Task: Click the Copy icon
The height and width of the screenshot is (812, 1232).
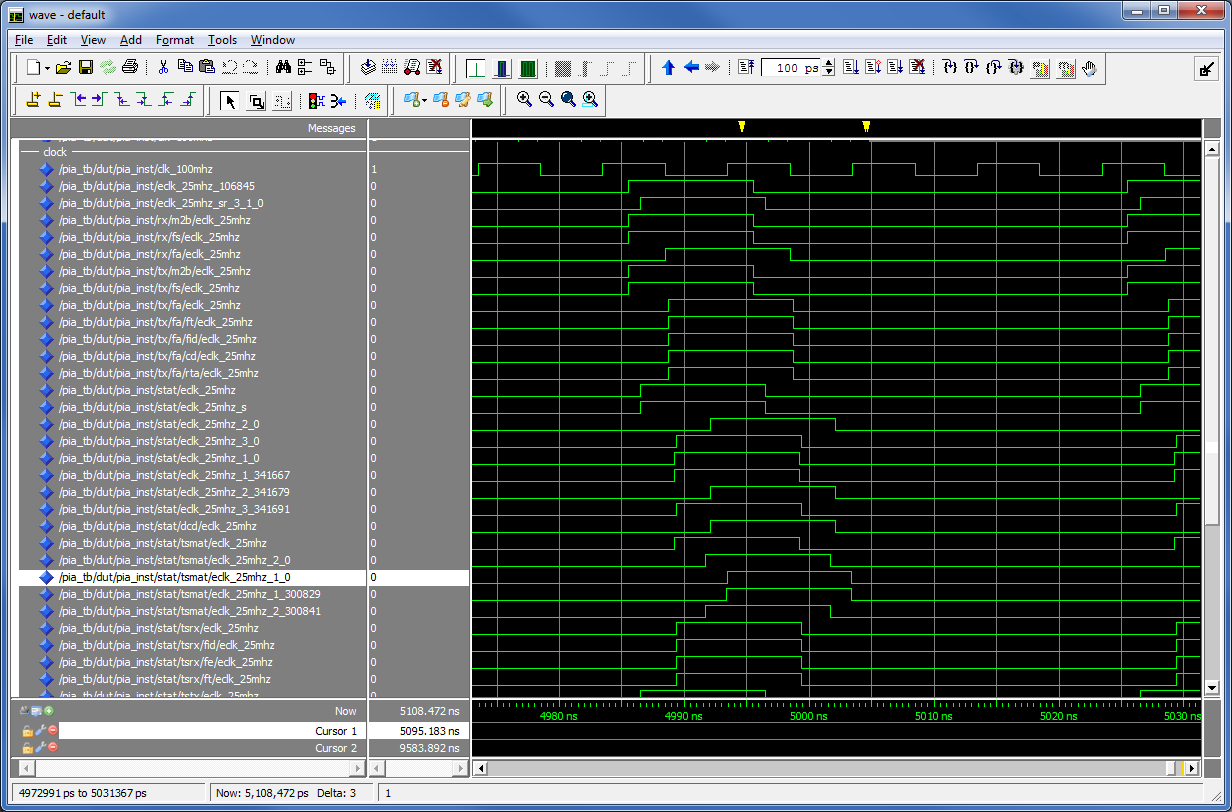Action: tap(185, 68)
